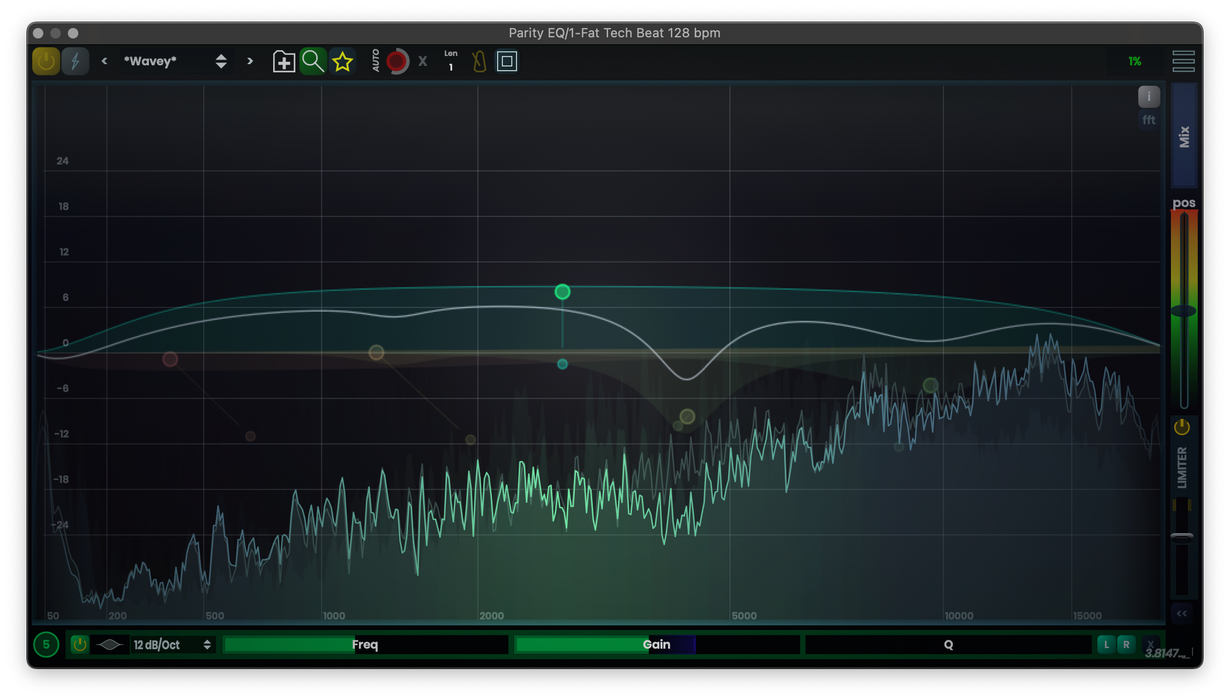Select the bright green EQ band node

(563, 292)
